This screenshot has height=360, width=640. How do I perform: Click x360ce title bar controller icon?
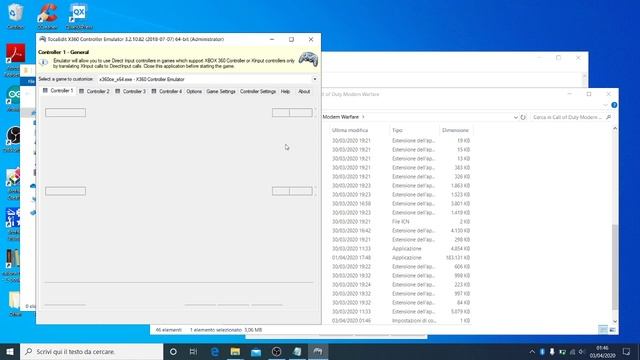(42, 39)
